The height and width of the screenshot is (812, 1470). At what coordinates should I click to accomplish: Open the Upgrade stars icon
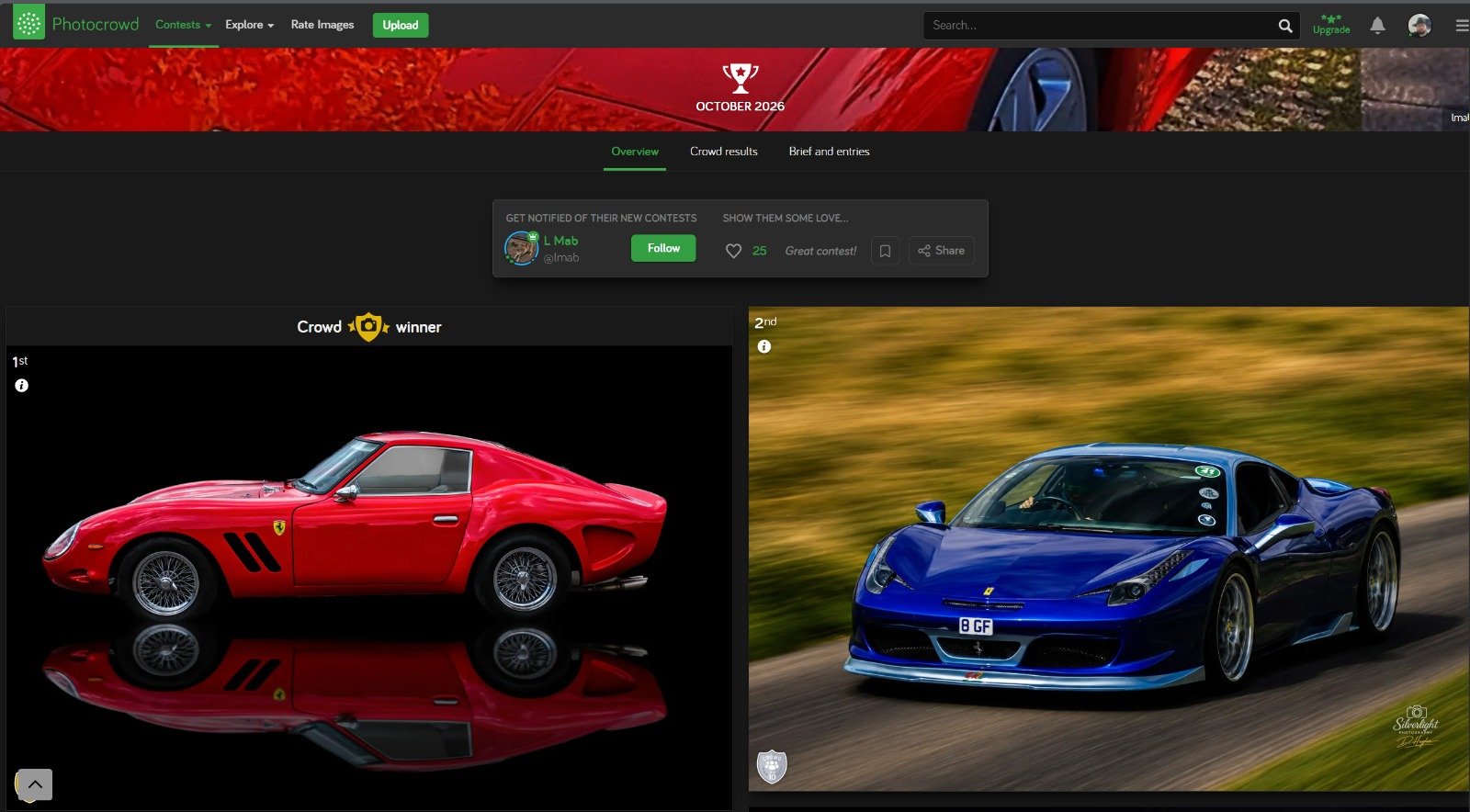click(x=1331, y=25)
